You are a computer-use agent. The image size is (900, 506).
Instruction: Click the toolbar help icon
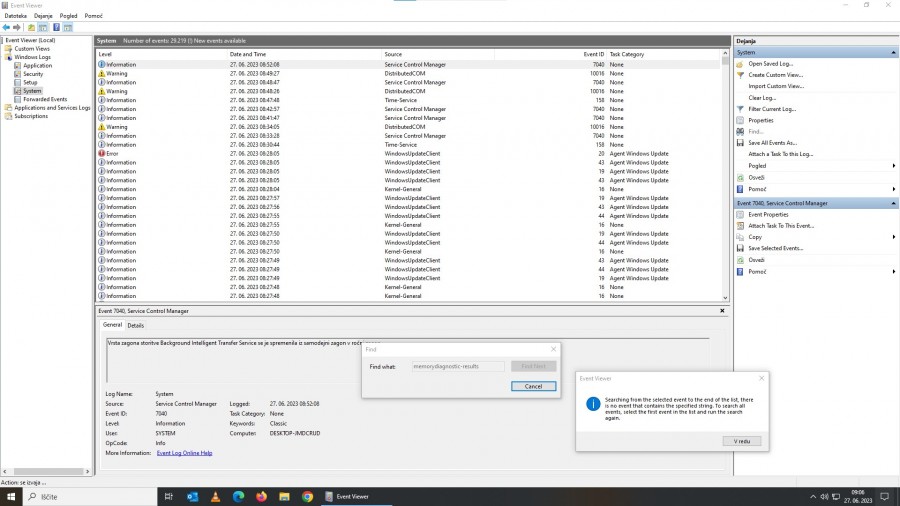click(x=56, y=27)
